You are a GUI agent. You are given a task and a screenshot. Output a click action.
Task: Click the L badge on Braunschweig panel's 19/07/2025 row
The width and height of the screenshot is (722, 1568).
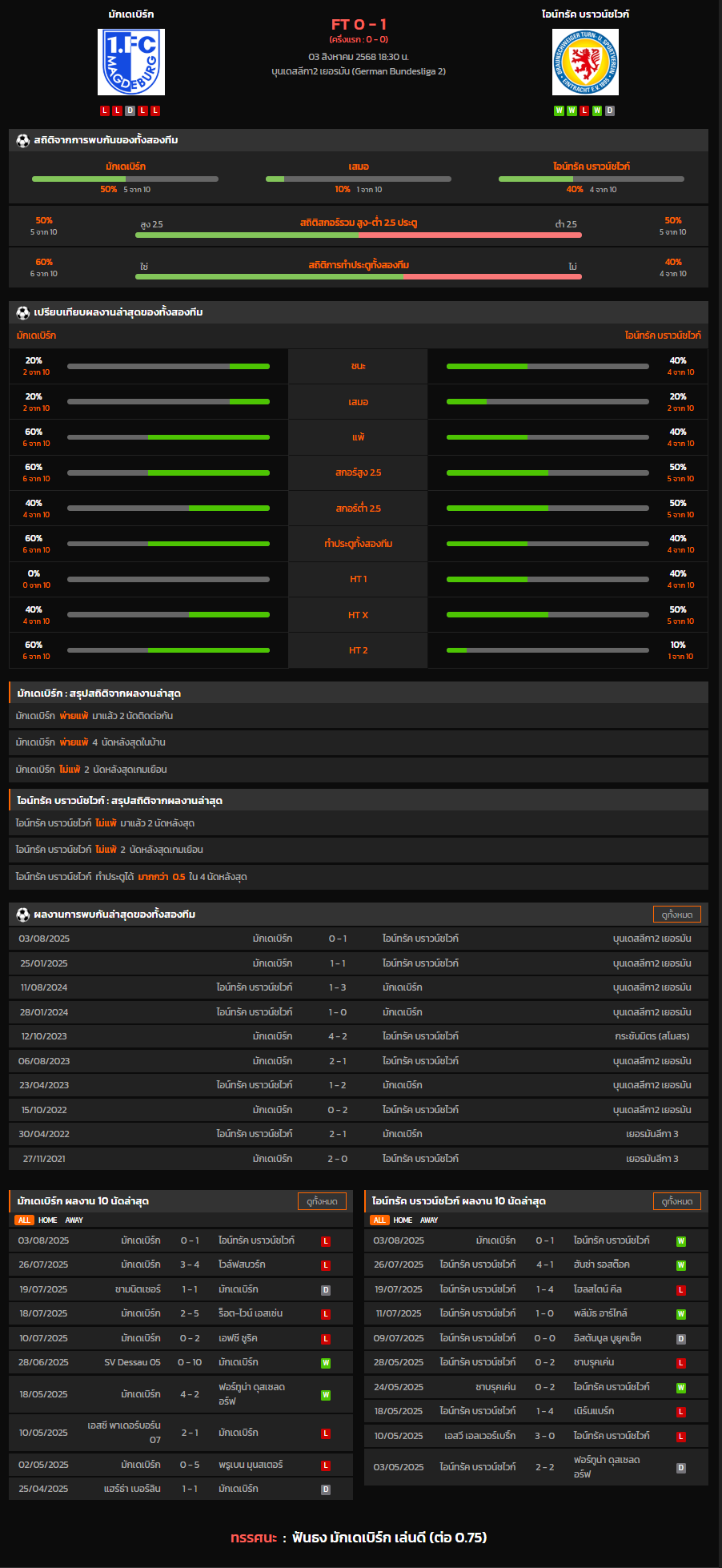(x=681, y=1290)
